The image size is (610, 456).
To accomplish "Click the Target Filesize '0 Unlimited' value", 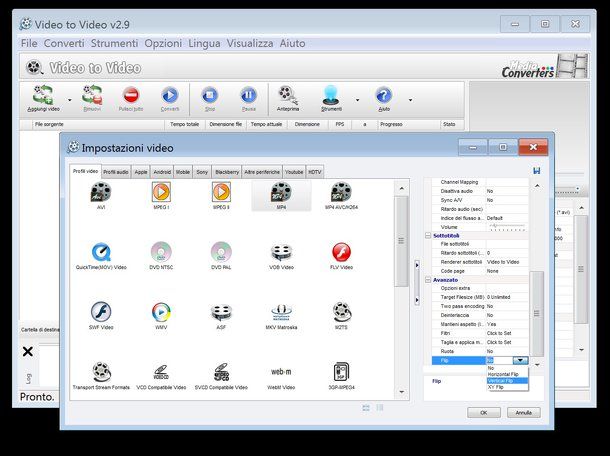I will 507,297.
